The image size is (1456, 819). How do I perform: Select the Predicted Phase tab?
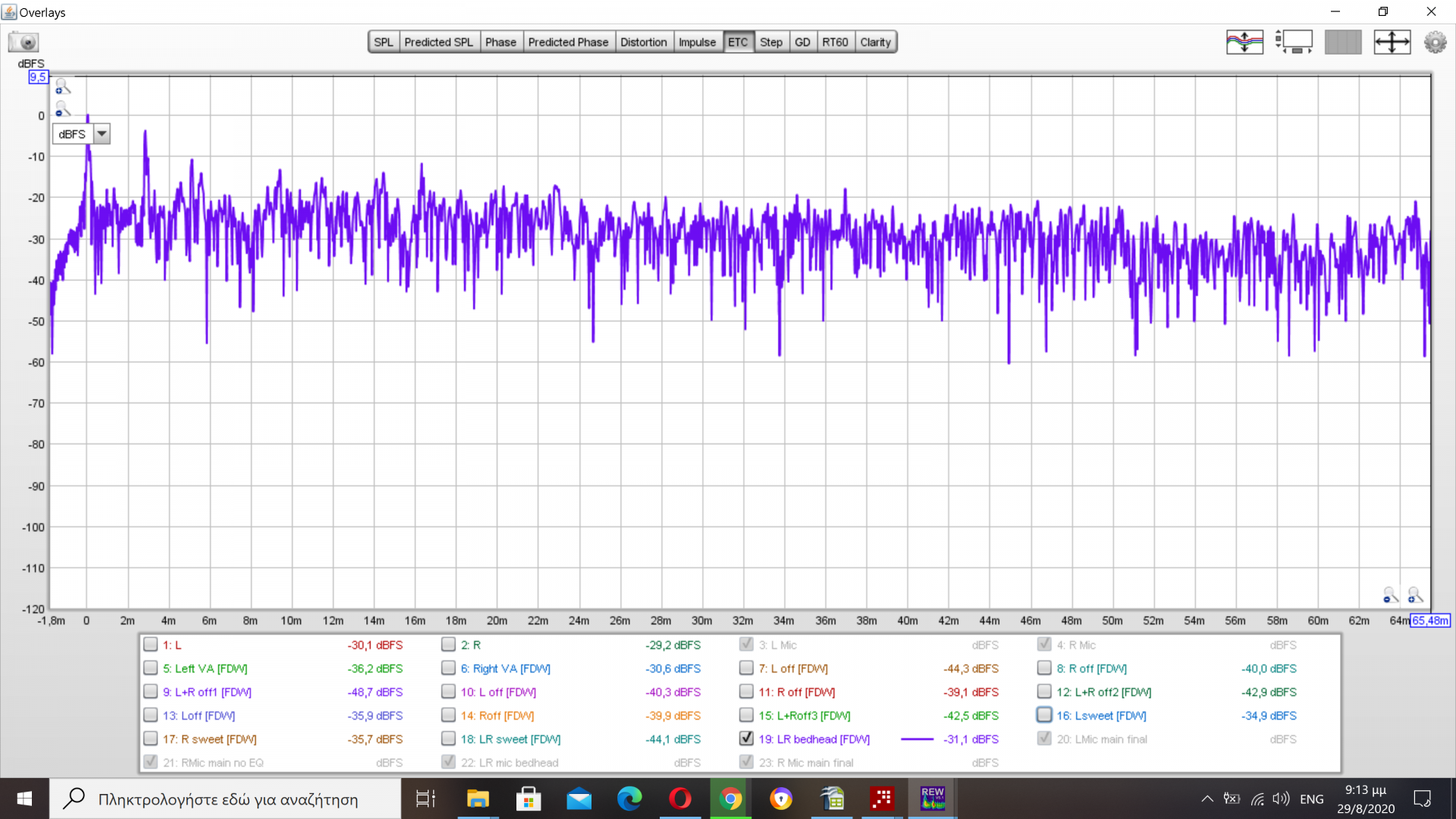(568, 42)
